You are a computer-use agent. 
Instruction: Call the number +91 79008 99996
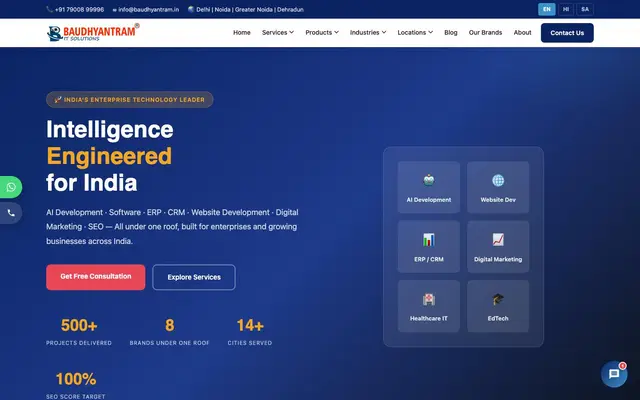point(79,9)
